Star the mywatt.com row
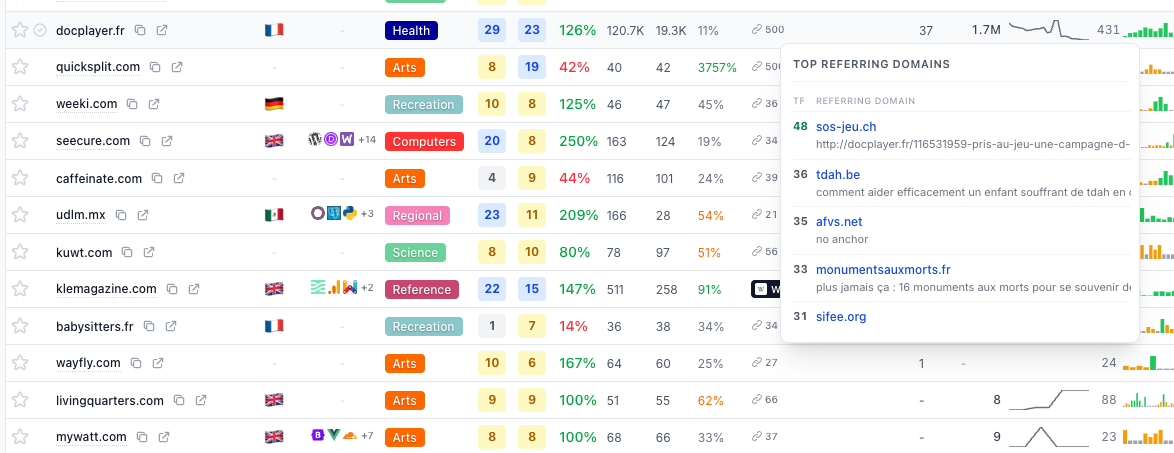 tap(20, 437)
